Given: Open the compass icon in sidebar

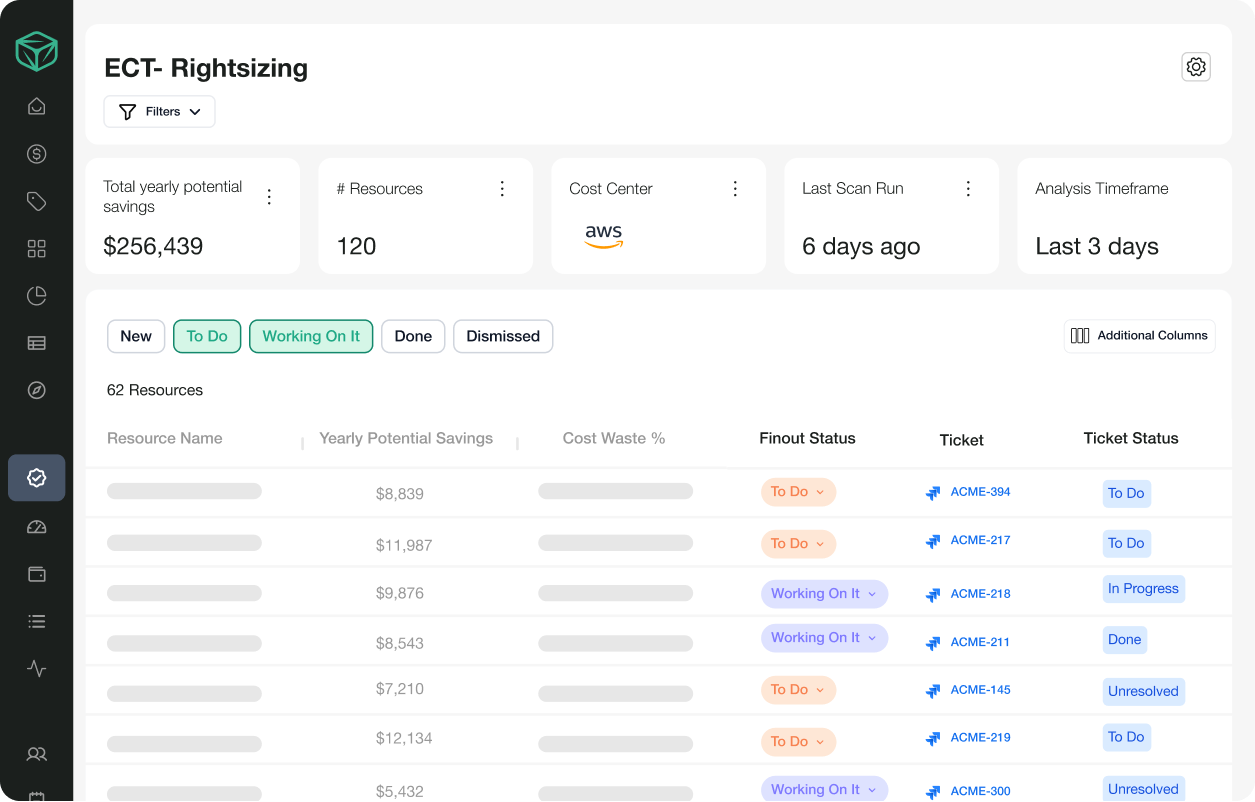Looking at the screenshot, I should (x=37, y=390).
